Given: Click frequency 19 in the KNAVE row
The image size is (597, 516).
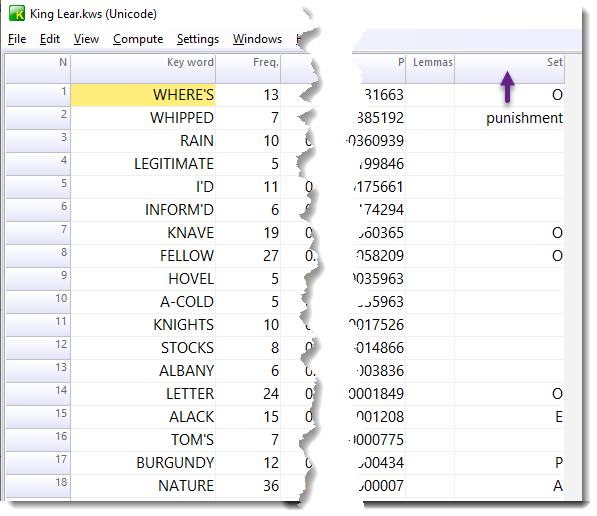Looking at the screenshot, I should pos(271,233).
